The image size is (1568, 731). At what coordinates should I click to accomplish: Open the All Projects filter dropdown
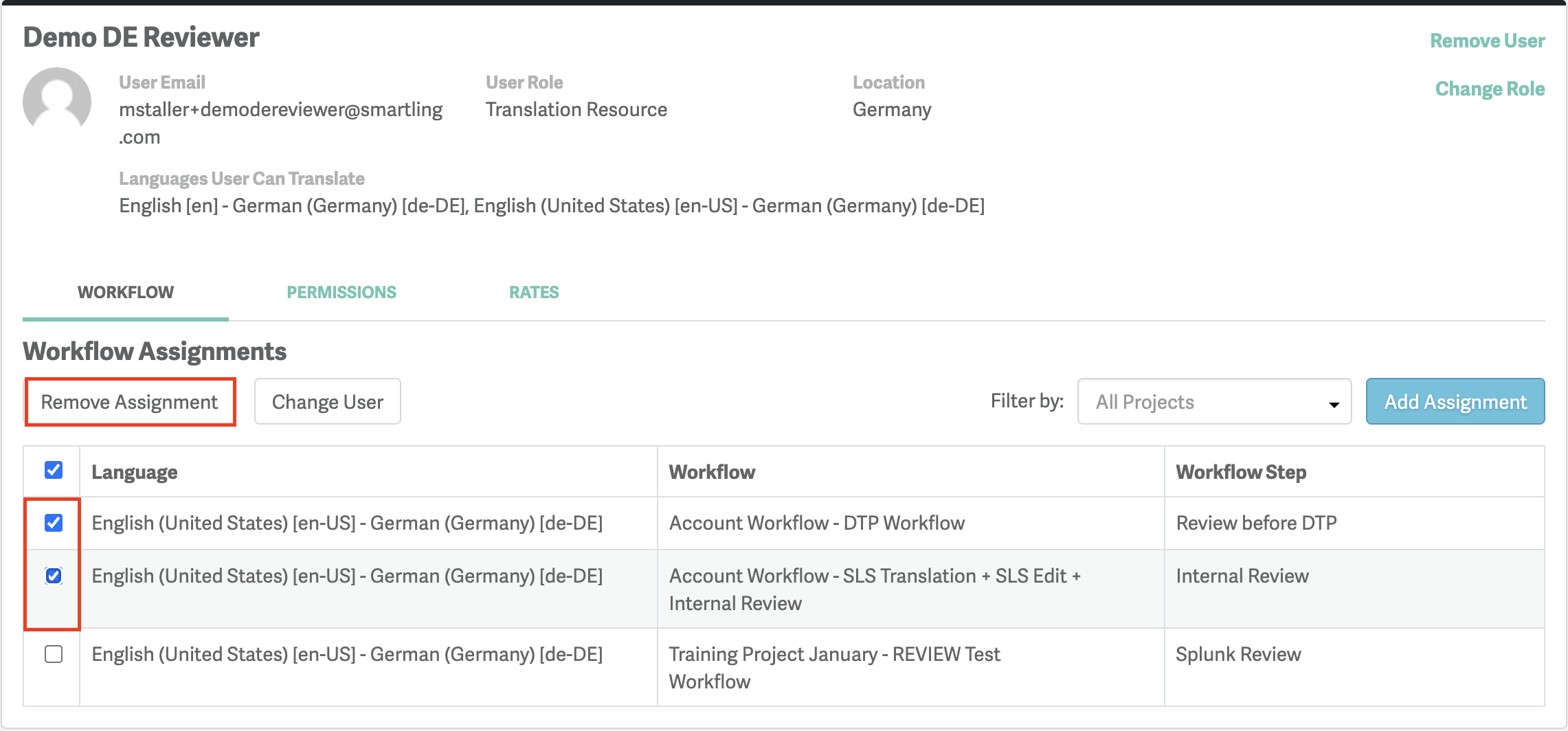tap(1213, 402)
